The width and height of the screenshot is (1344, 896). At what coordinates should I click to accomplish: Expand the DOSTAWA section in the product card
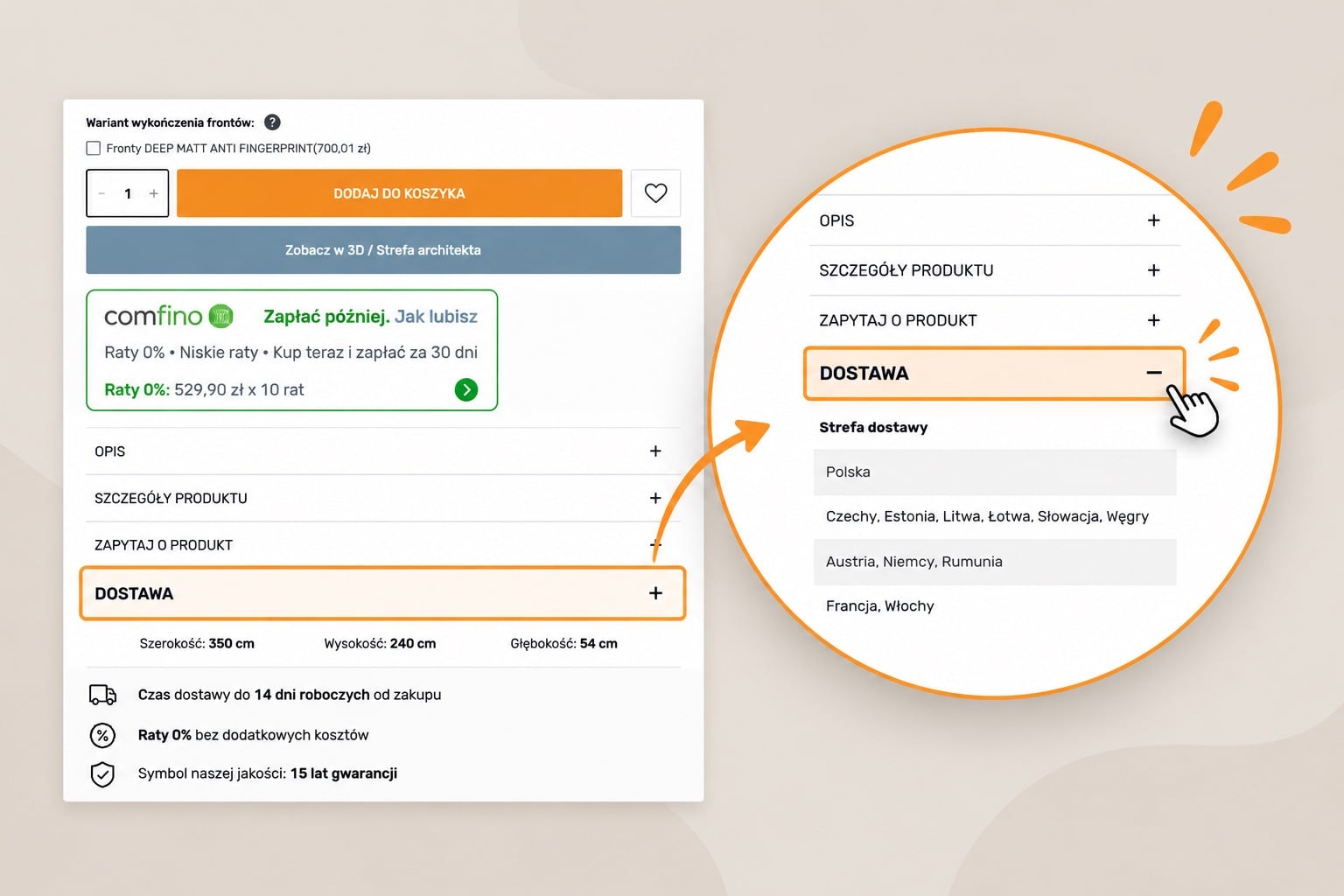(383, 593)
